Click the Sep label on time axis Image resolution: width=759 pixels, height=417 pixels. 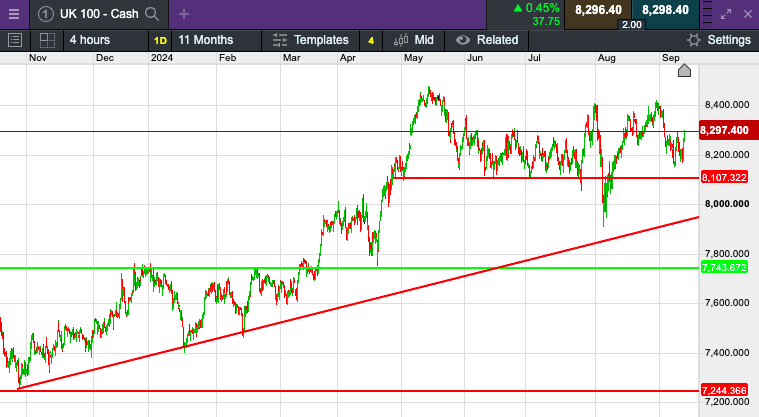pos(670,58)
